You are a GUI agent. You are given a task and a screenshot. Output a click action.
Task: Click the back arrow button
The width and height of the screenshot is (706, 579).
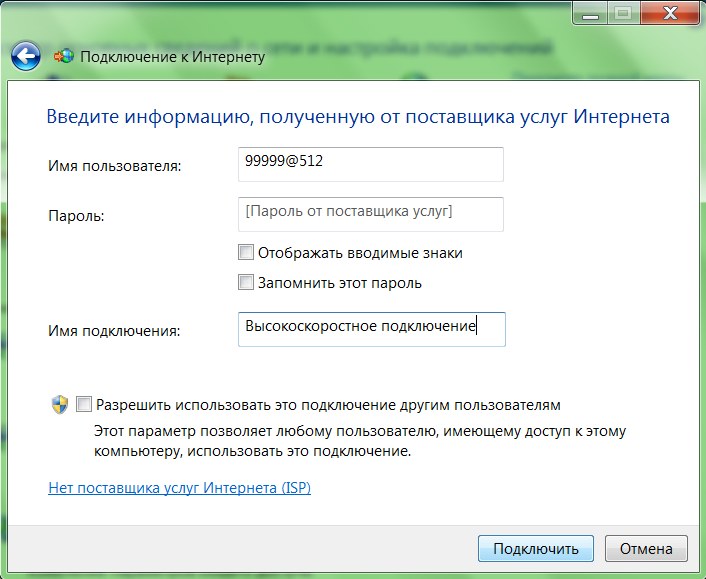point(26,55)
